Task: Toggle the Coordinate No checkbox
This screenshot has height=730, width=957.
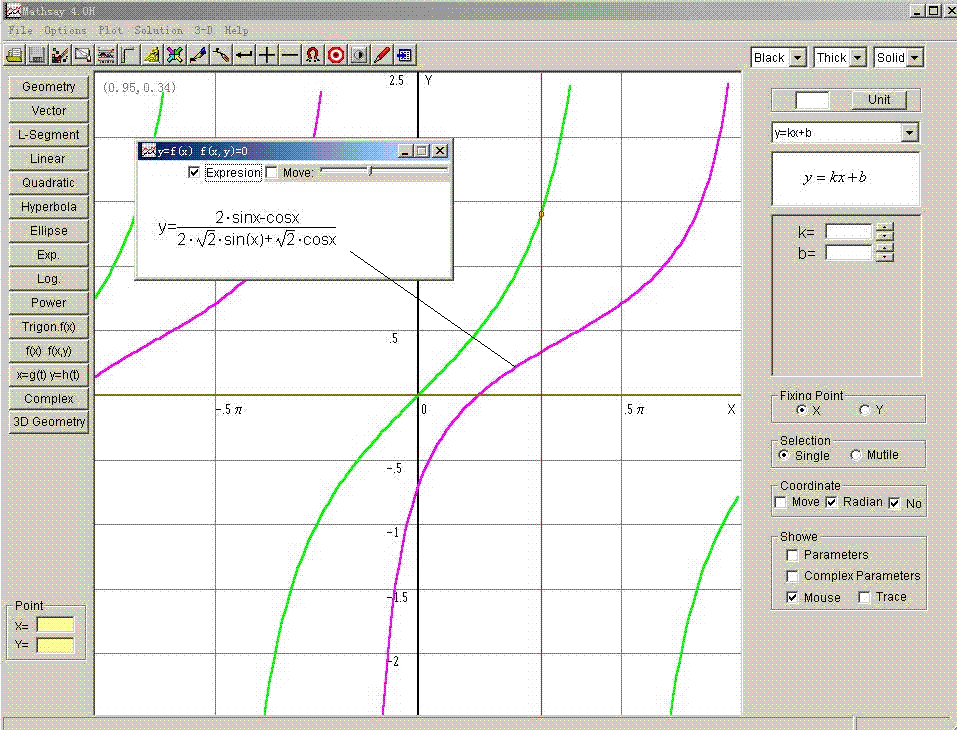Action: pyautogui.click(x=894, y=504)
